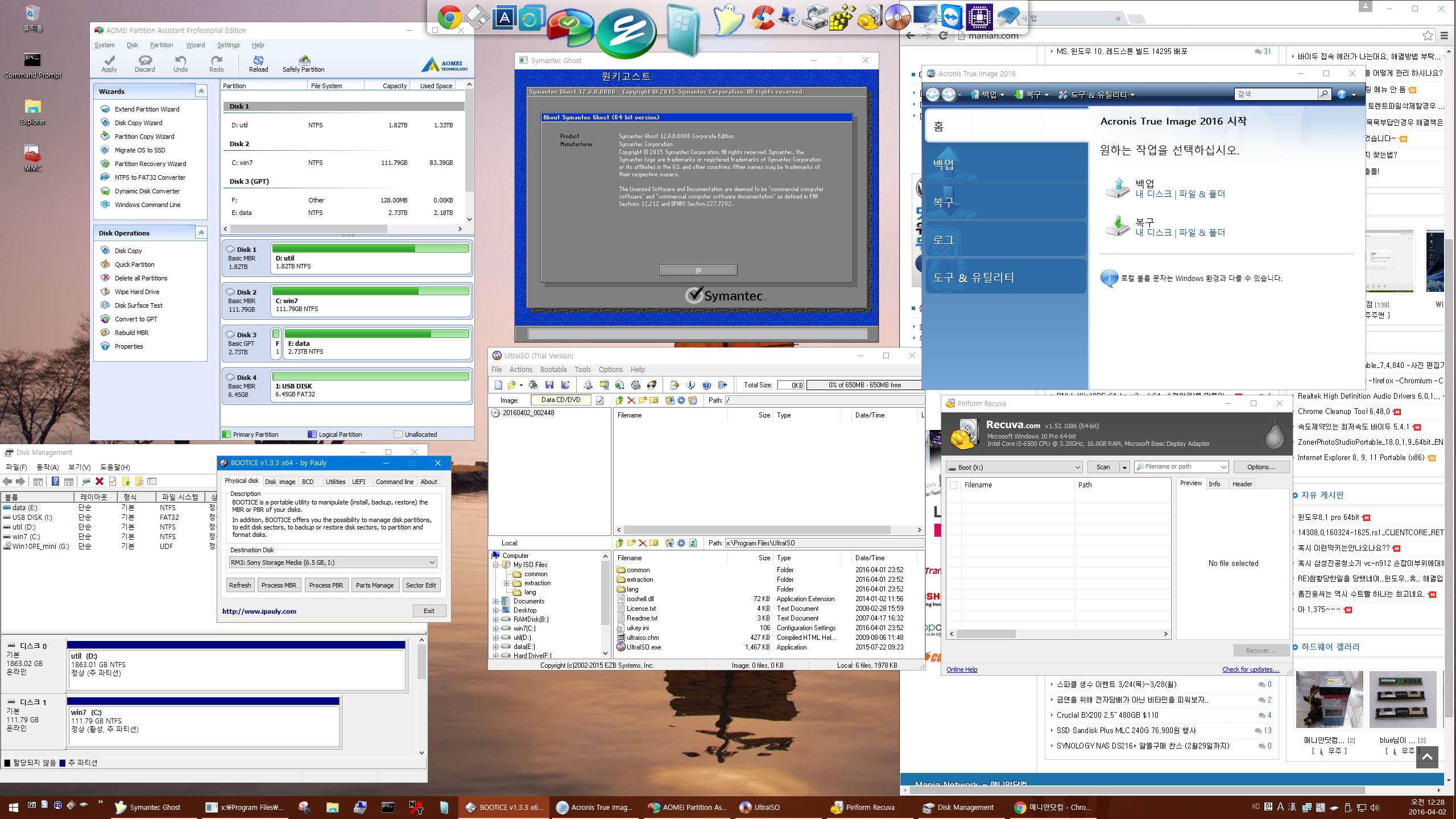Click the Info icon in UltraISO toolbar
Screen dimensions: 1456x819
point(690,385)
